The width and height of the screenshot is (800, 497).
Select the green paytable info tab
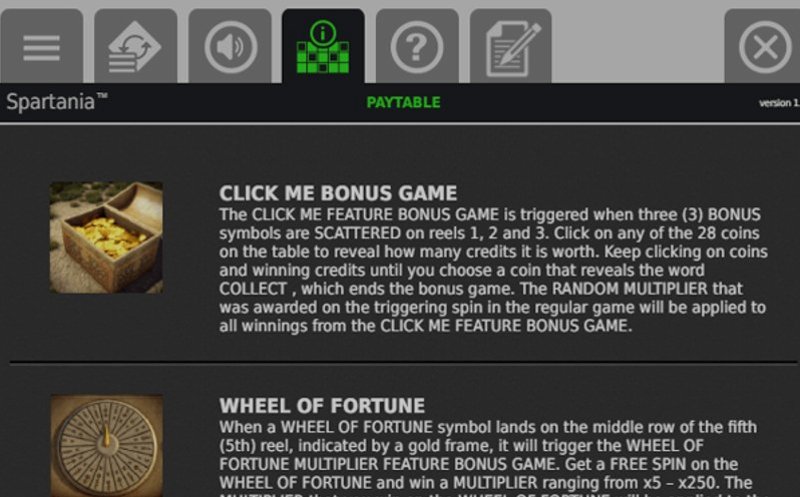coord(323,46)
